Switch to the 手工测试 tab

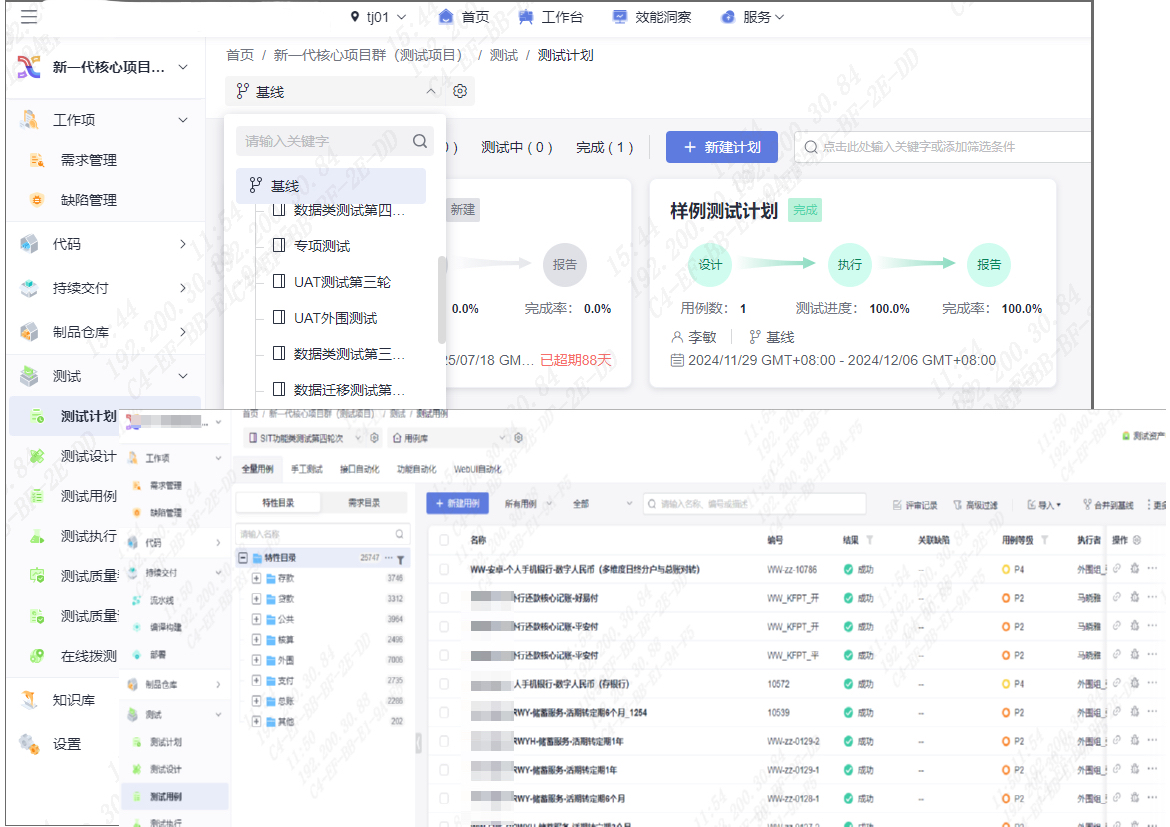pyautogui.click(x=307, y=469)
